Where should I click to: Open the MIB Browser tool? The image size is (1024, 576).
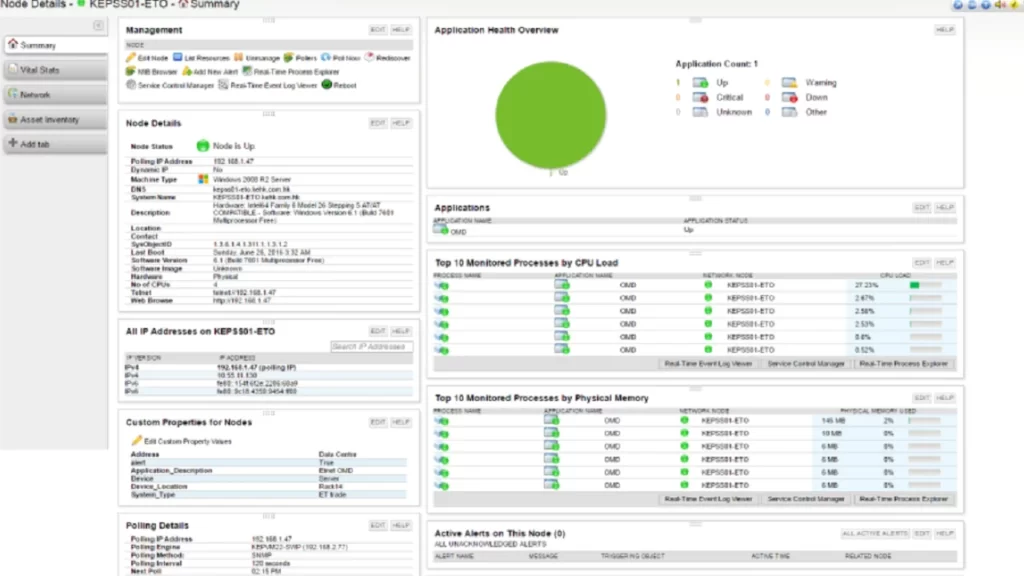pos(152,72)
